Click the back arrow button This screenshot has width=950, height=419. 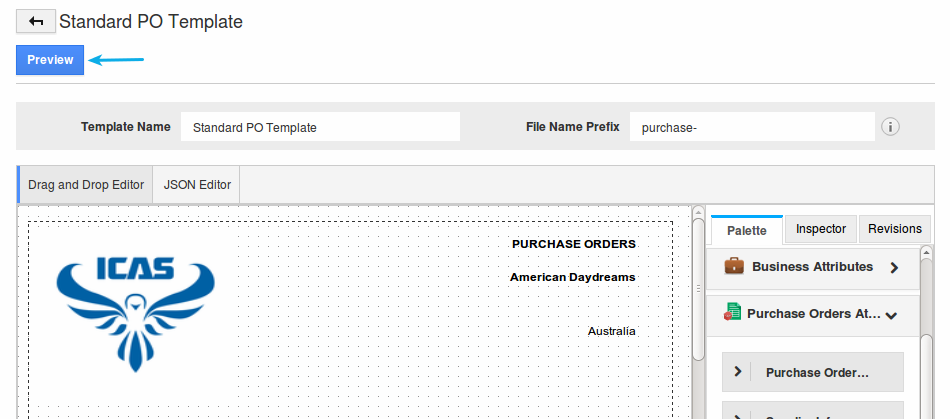click(36, 22)
